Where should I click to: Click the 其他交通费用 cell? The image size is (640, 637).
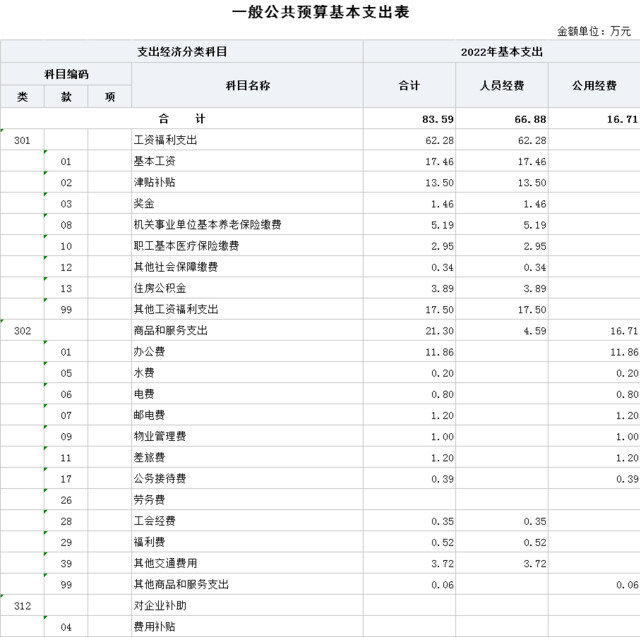[165, 563]
